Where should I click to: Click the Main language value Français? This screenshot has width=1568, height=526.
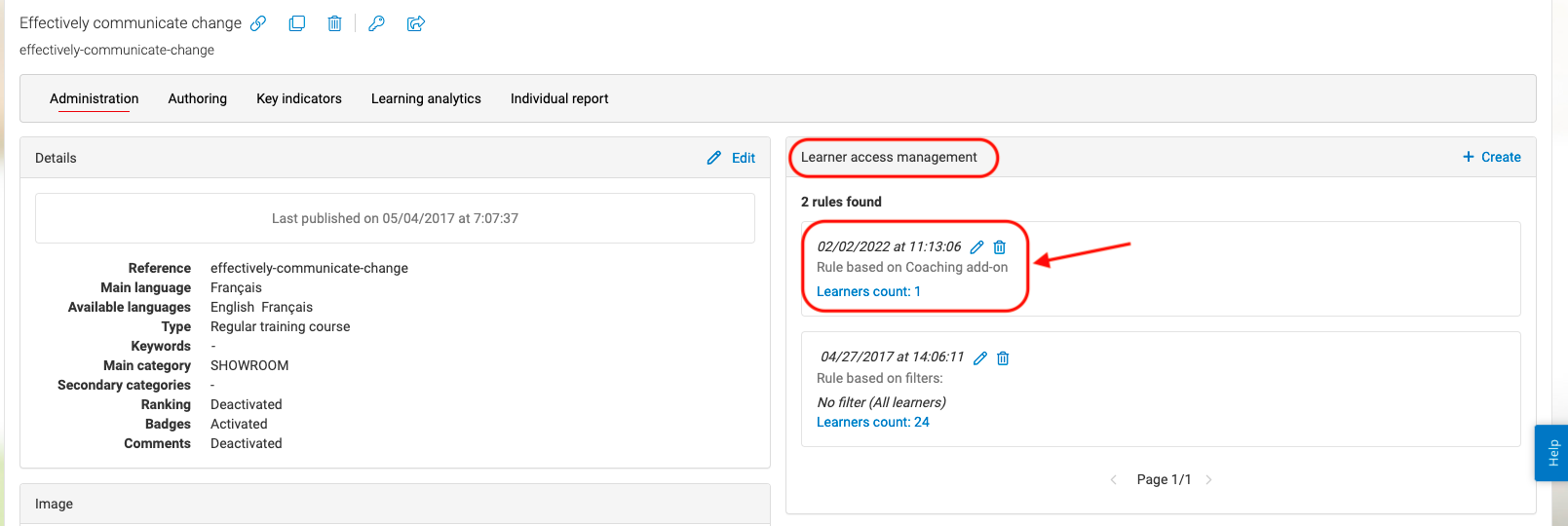coord(236,287)
